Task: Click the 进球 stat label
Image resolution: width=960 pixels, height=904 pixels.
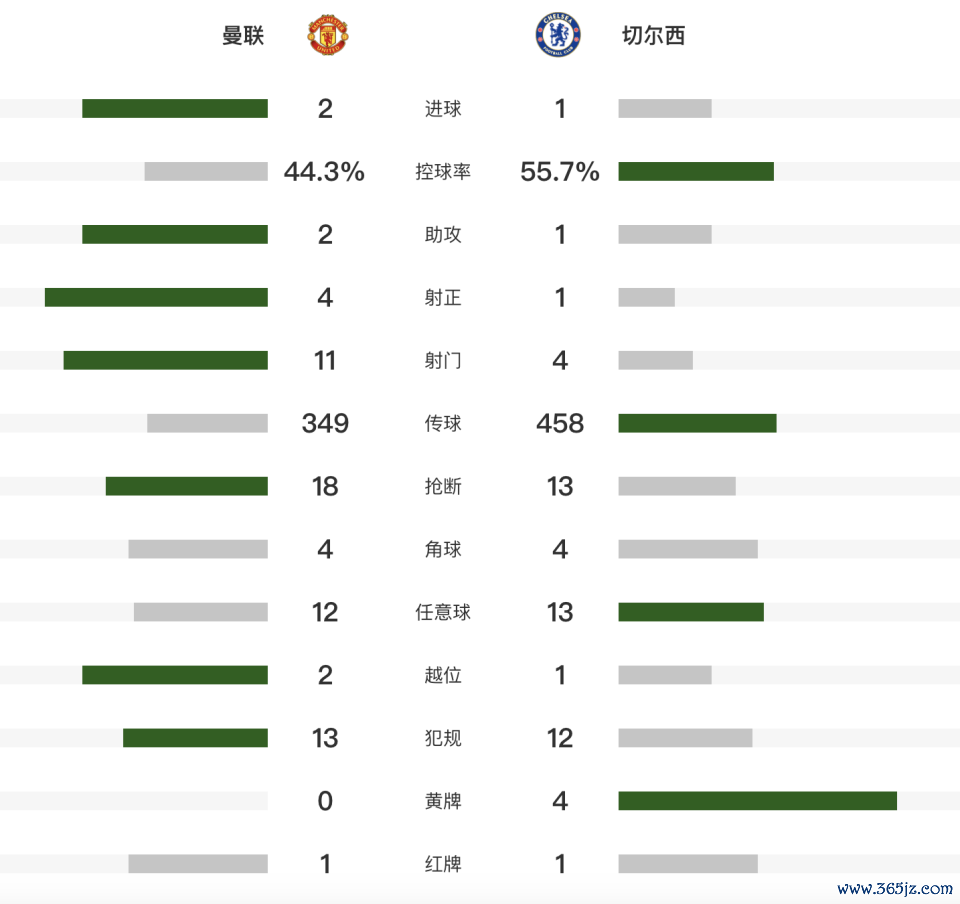Action: coord(443,109)
